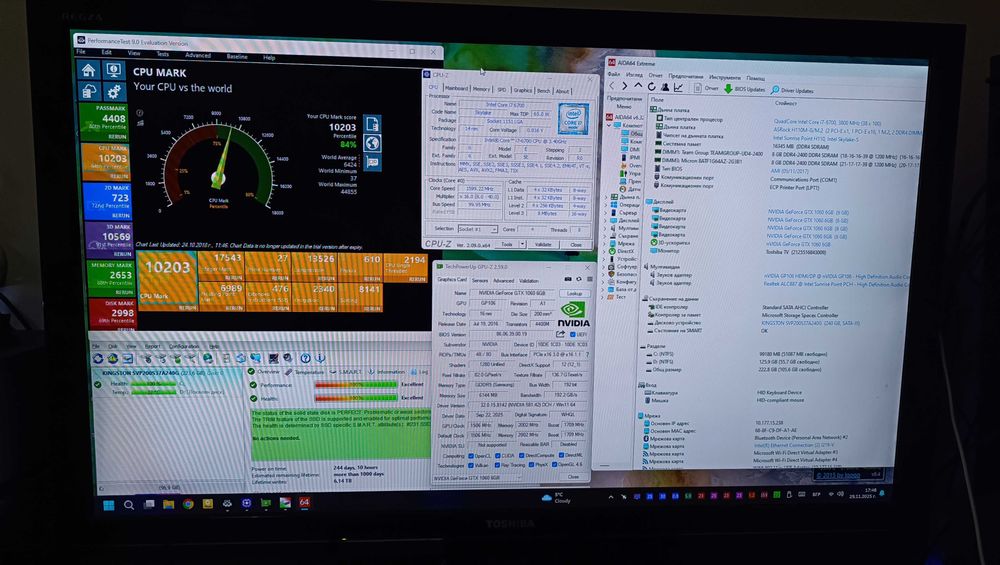This screenshot has height=565, width=1000.
Task: Click the help question icon in disk tool toolbar
Action: [x=305, y=358]
